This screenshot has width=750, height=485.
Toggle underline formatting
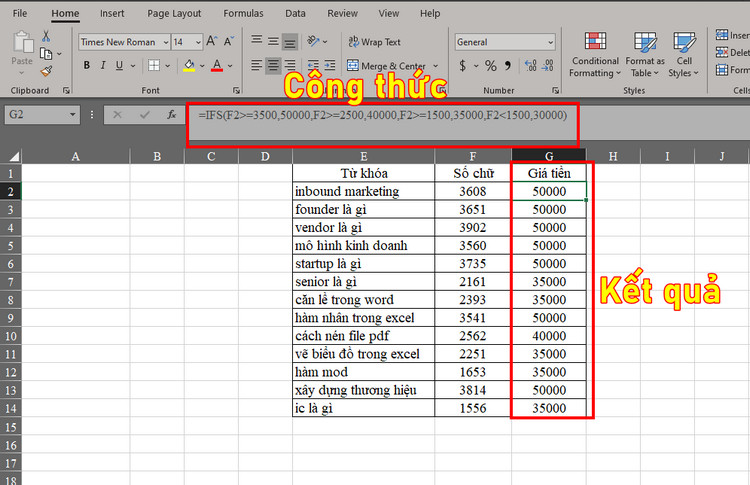tap(119, 66)
